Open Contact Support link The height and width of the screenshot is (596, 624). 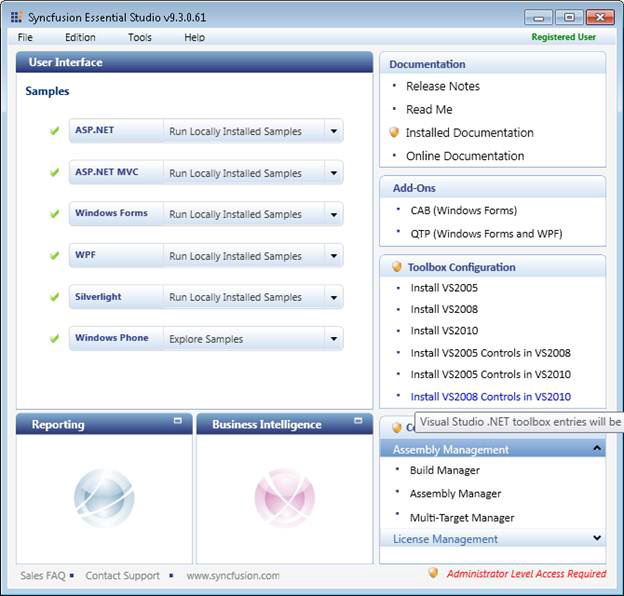[x=122, y=576]
